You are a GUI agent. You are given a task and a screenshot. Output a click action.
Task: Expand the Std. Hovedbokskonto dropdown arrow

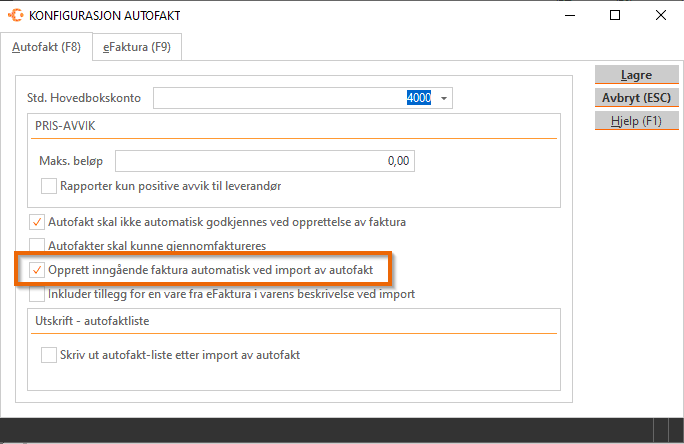click(444, 98)
